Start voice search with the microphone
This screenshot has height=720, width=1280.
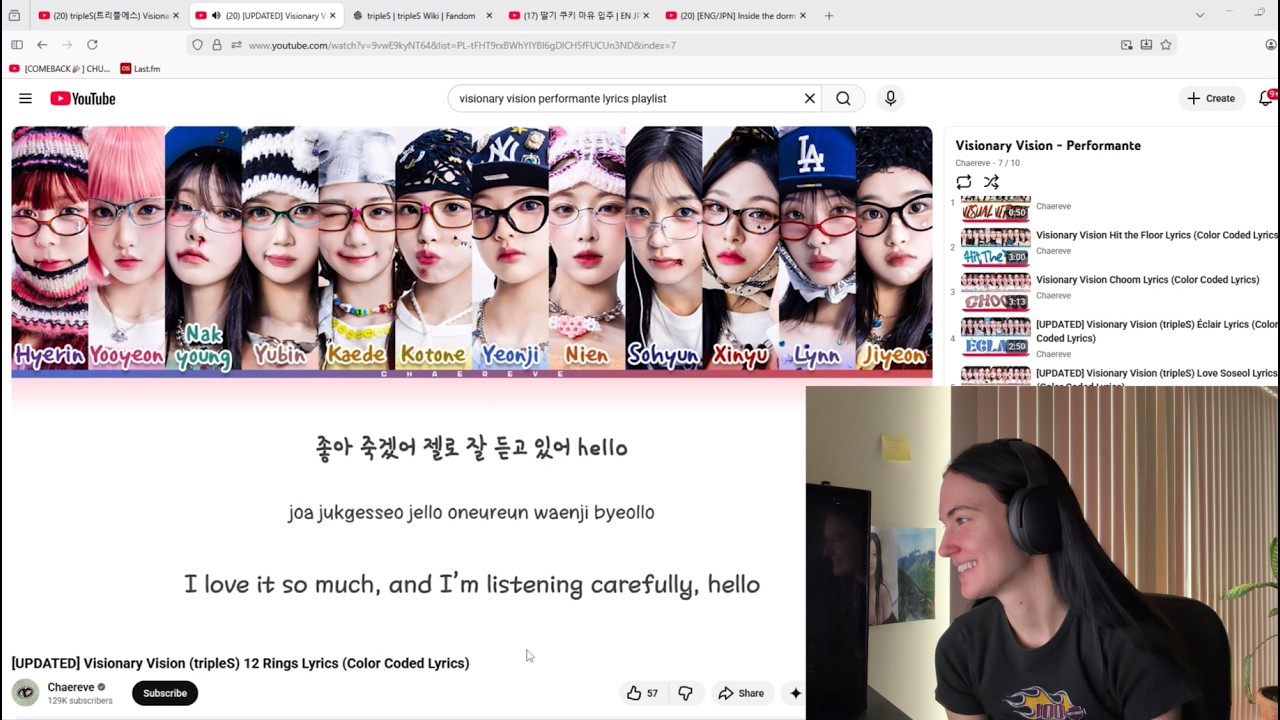pyautogui.click(x=890, y=98)
